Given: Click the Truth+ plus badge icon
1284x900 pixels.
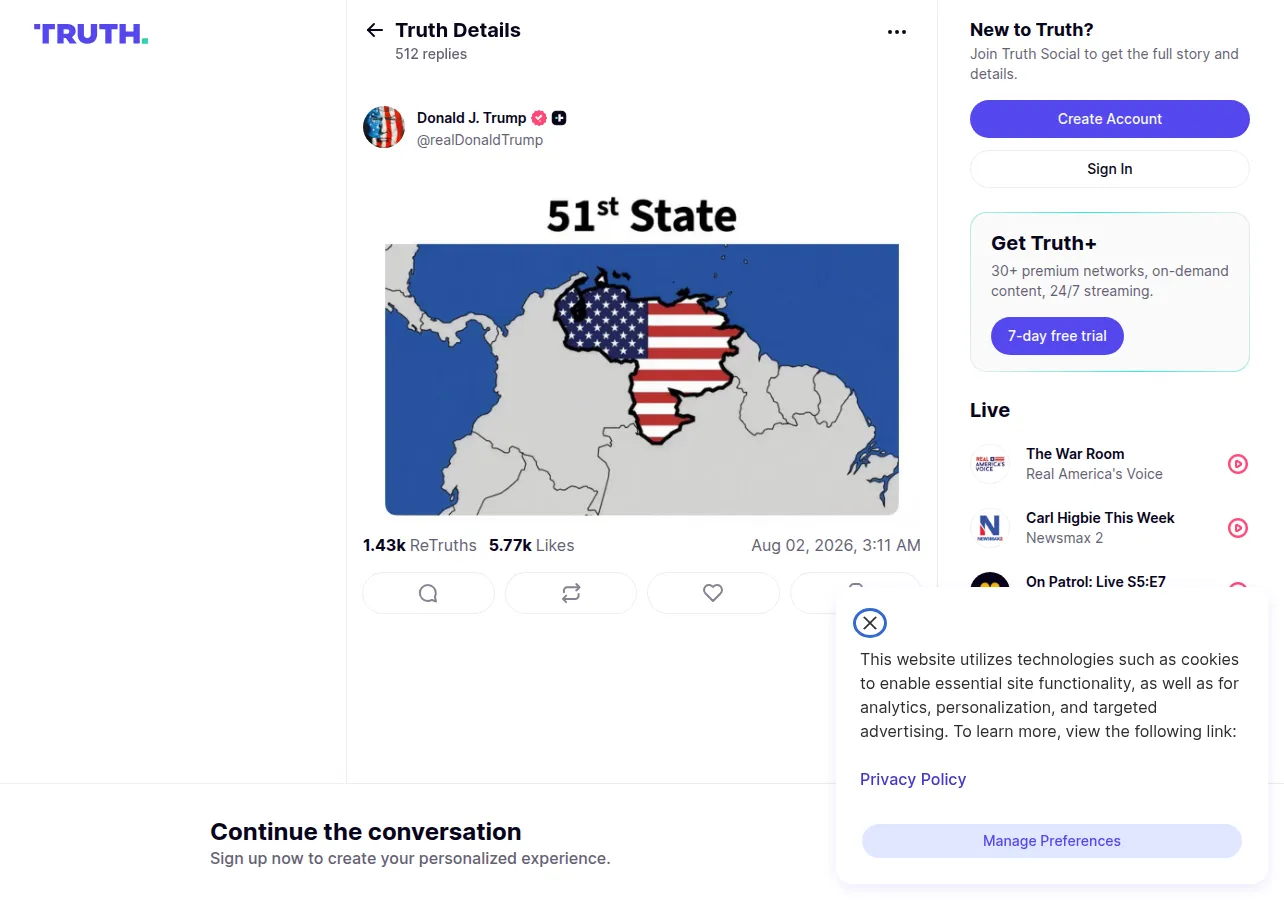Looking at the screenshot, I should [559, 118].
